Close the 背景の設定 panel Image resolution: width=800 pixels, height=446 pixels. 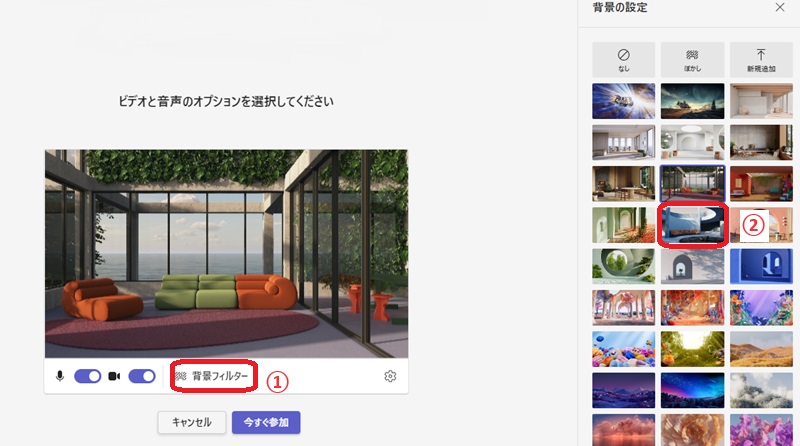(x=780, y=7)
